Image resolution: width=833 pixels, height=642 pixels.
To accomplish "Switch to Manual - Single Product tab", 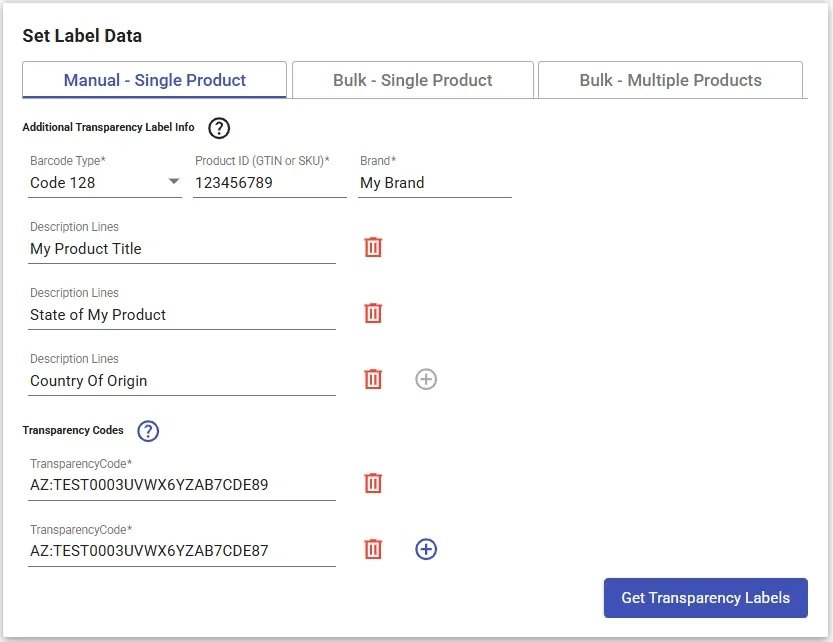I will (155, 80).
